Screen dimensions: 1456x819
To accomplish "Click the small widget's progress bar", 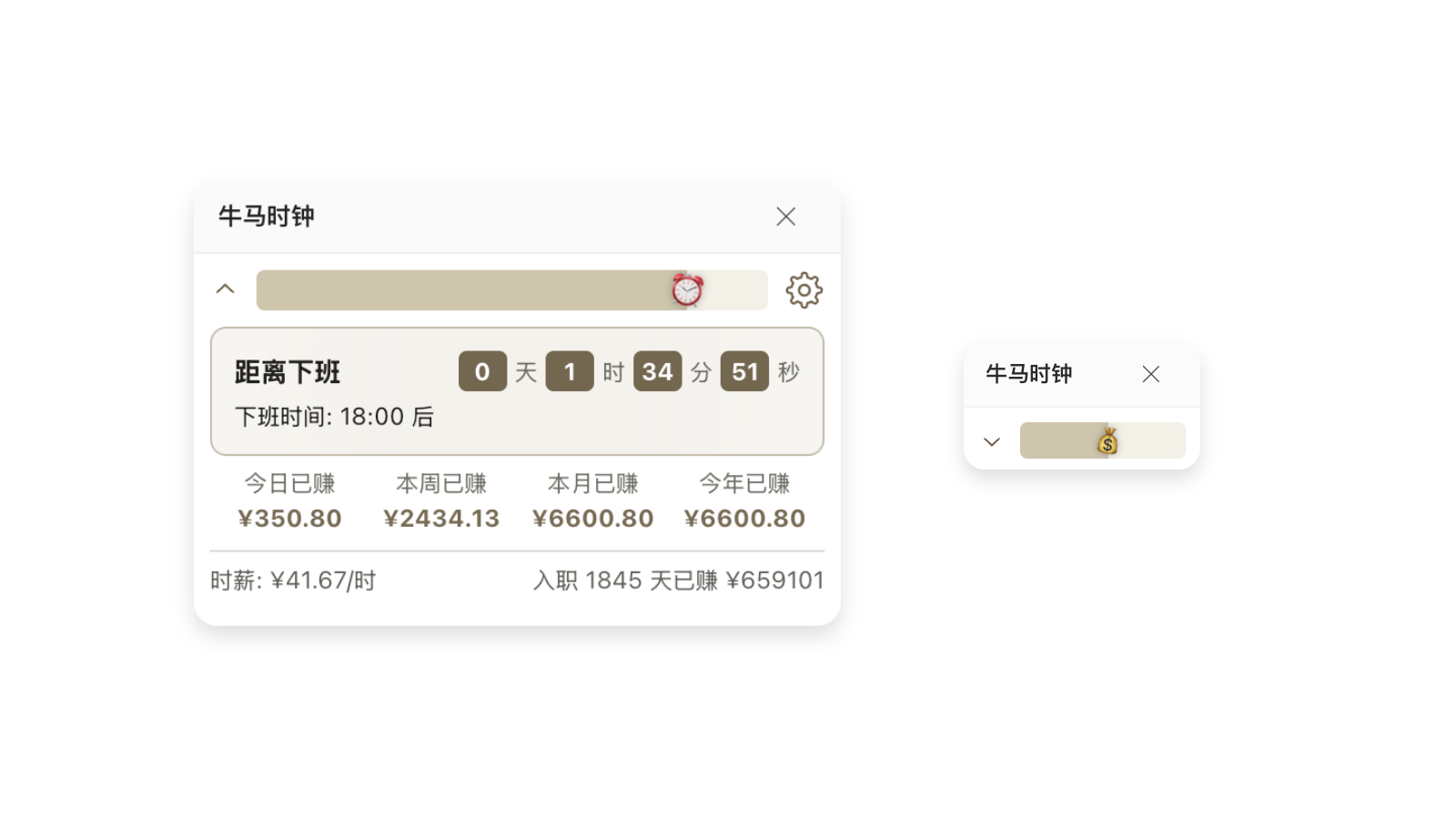I will pos(1056,440).
